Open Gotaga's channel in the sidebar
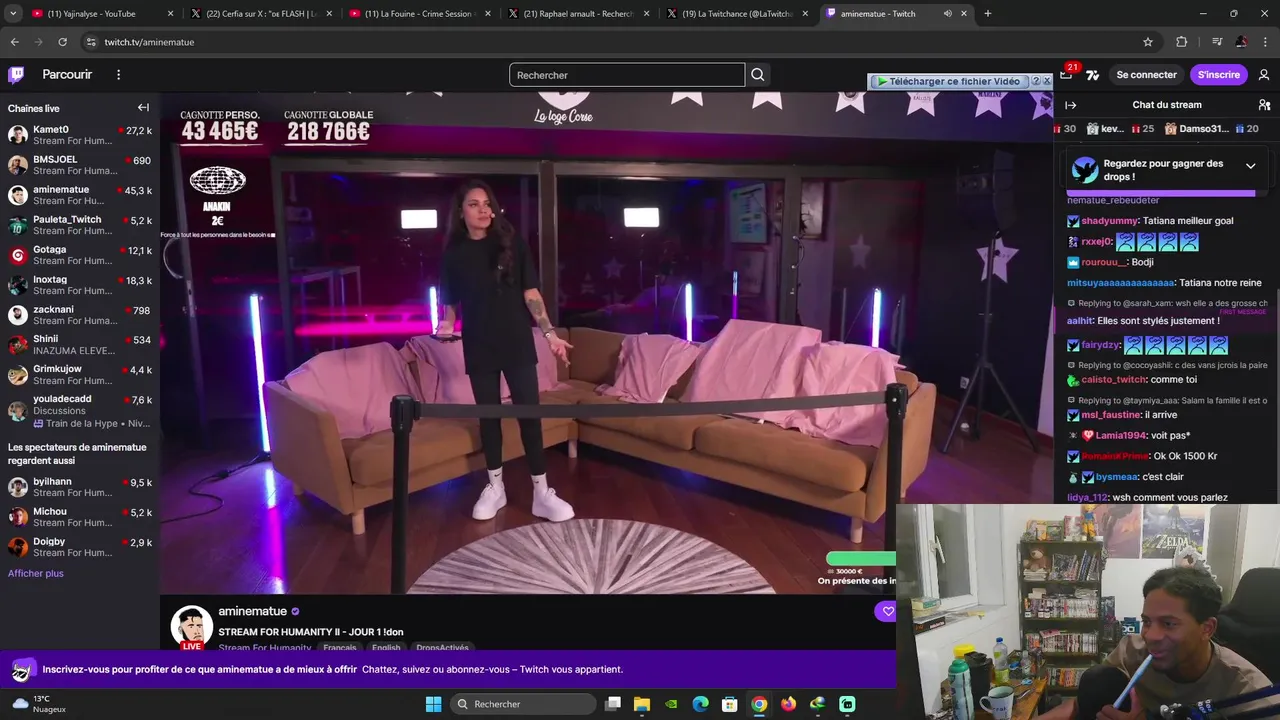The width and height of the screenshot is (1280, 720). [80, 255]
